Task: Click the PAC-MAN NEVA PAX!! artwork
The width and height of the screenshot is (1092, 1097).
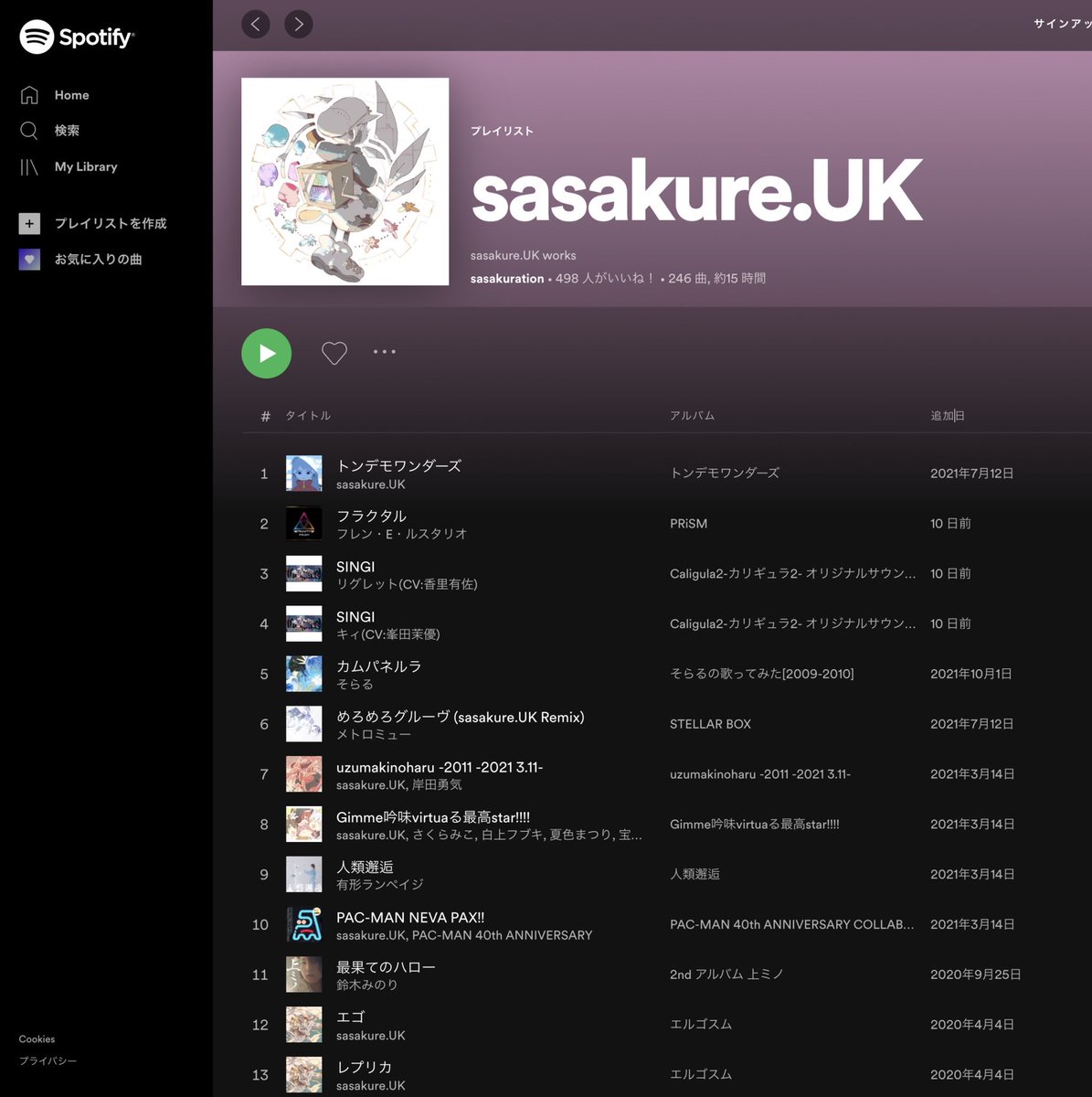Action: pyautogui.click(x=303, y=924)
